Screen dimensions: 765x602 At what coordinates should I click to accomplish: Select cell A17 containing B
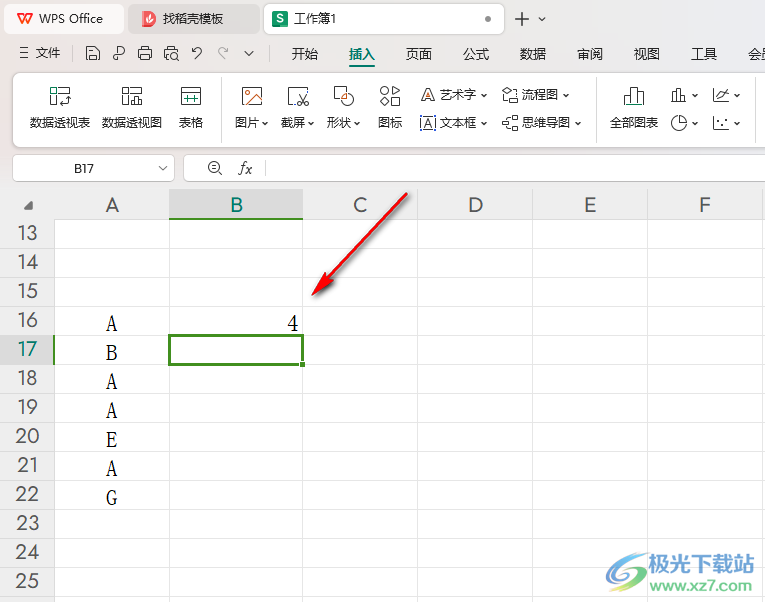[112, 350]
